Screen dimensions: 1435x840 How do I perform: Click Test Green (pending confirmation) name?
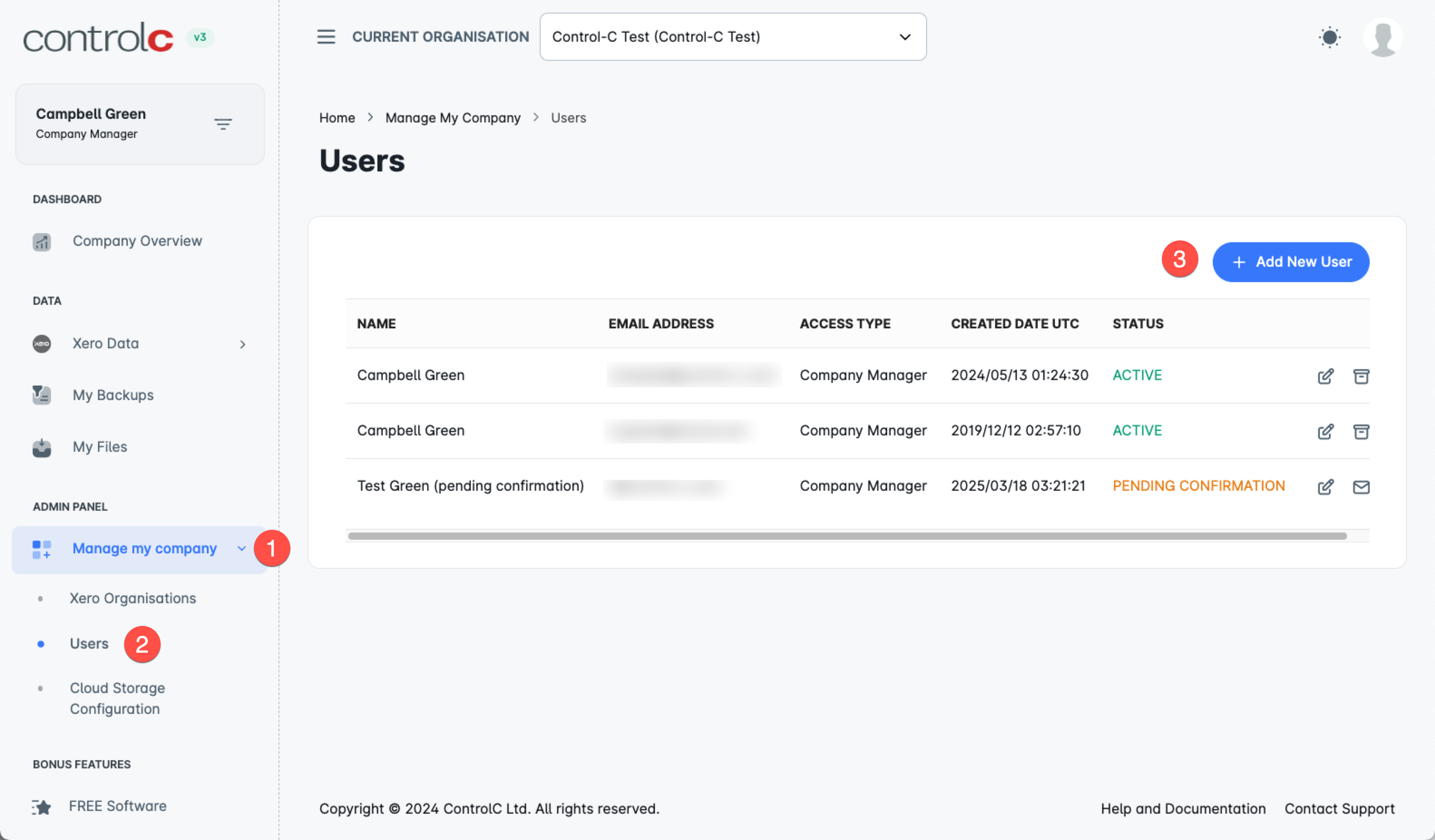pos(470,486)
